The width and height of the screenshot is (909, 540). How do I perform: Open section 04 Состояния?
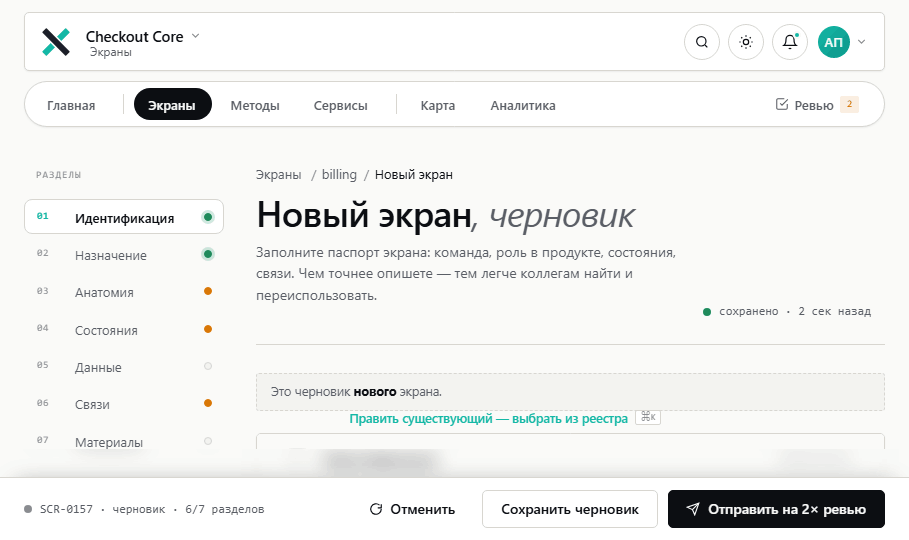pos(124,329)
